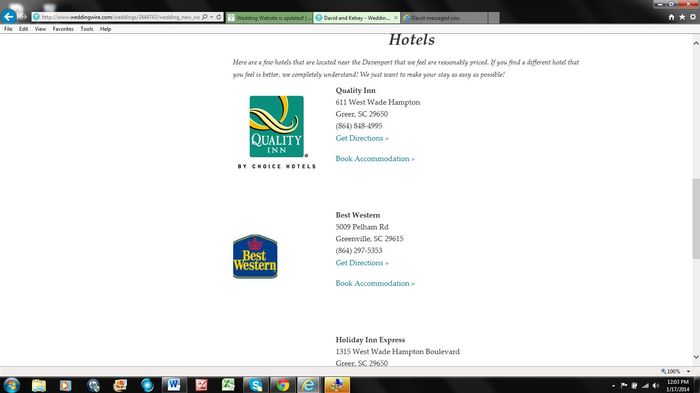Click the Best Western hotel name
The height and width of the screenshot is (393, 700).
point(358,215)
